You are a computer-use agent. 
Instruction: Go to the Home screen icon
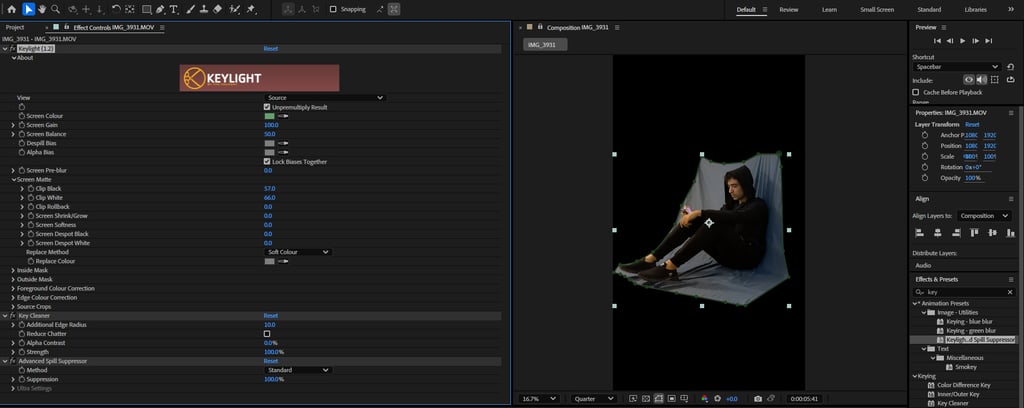pos(11,9)
